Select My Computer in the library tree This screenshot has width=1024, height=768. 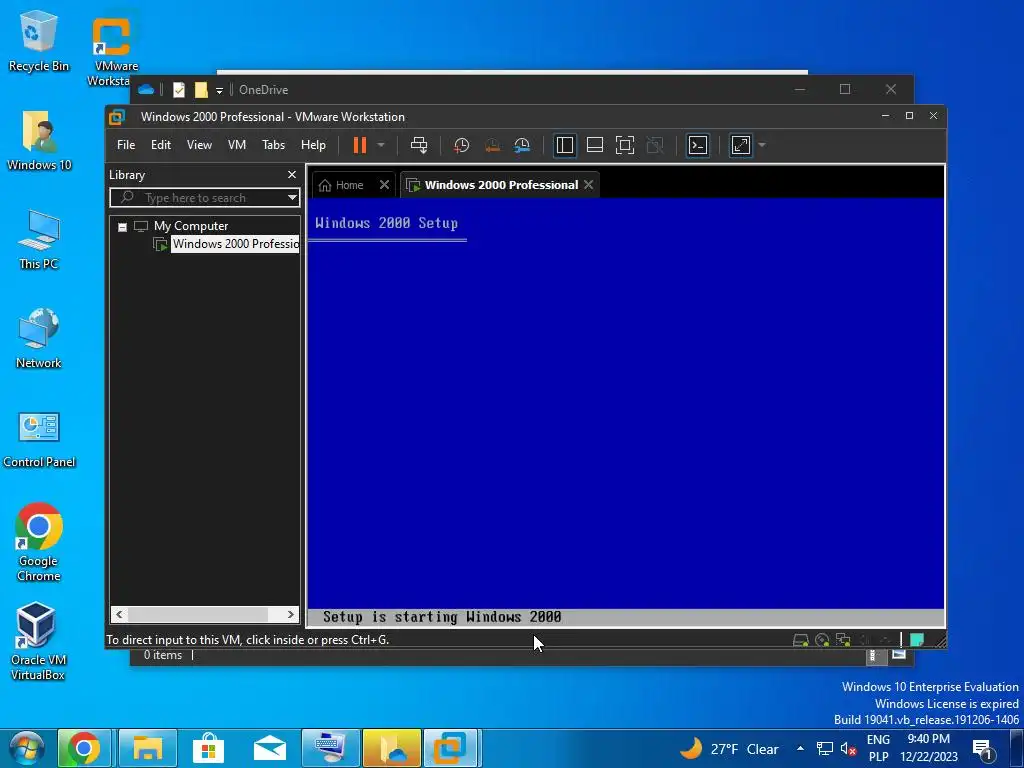[191, 226]
